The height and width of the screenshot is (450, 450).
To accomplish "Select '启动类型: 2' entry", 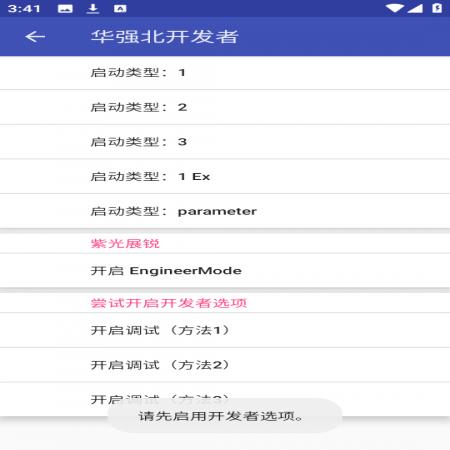I will [x=225, y=107].
